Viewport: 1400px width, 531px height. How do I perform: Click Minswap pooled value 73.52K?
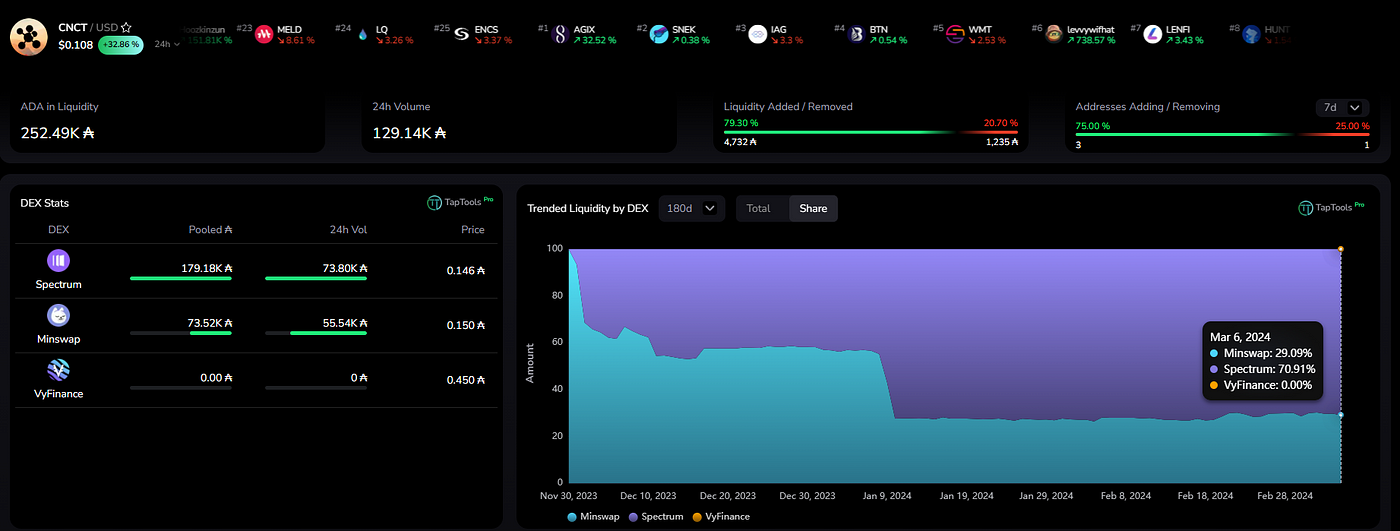tap(210, 324)
